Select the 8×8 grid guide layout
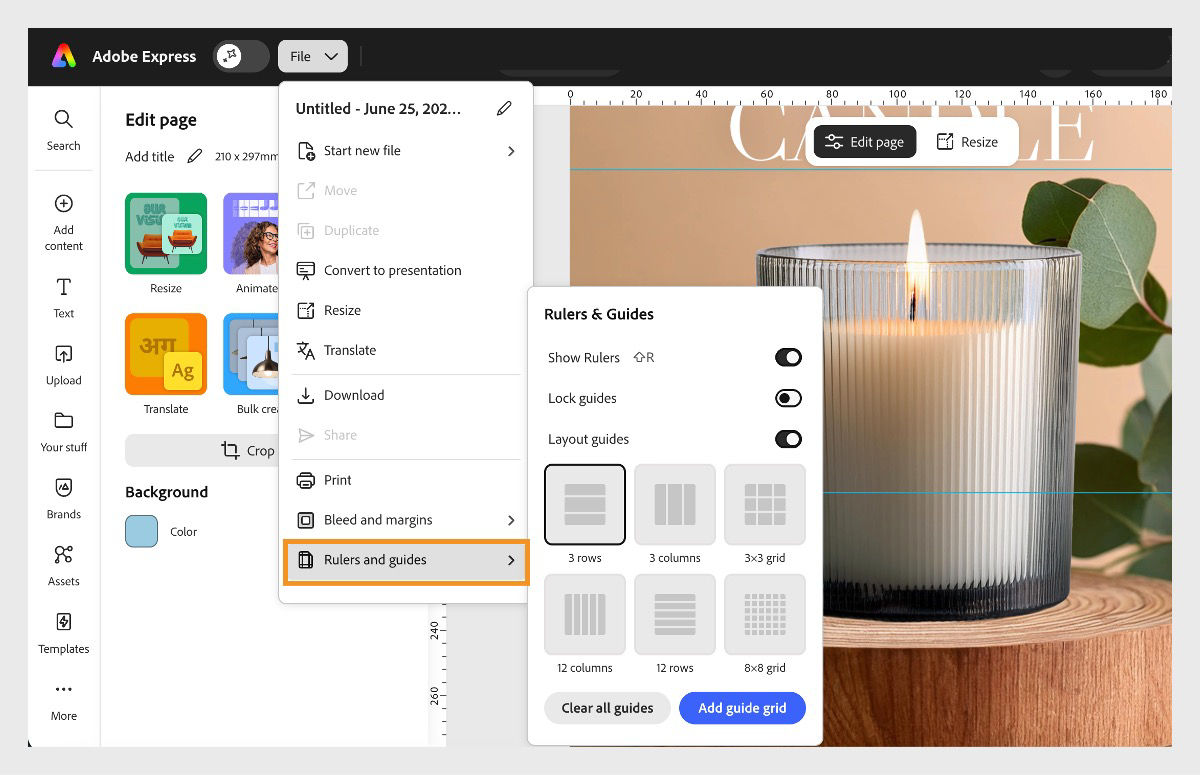1200x775 pixels. pos(765,614)
